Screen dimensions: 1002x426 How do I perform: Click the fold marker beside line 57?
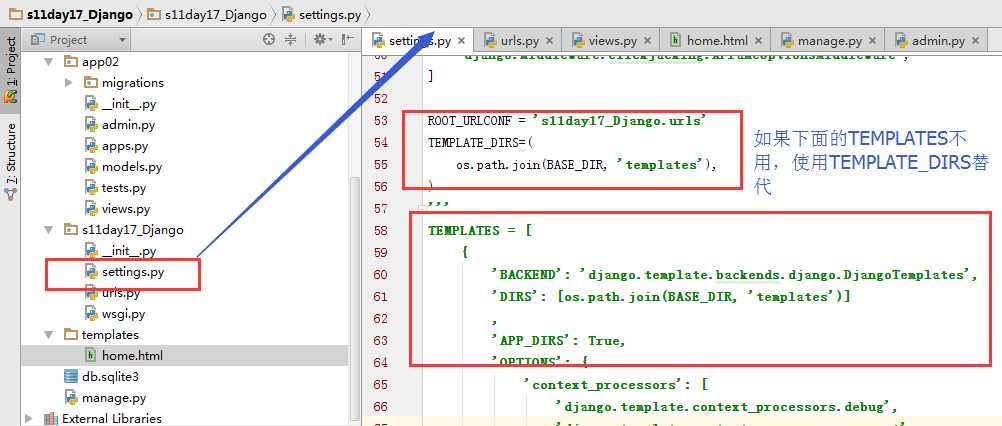pyautogui.click(x=420, y=208)
